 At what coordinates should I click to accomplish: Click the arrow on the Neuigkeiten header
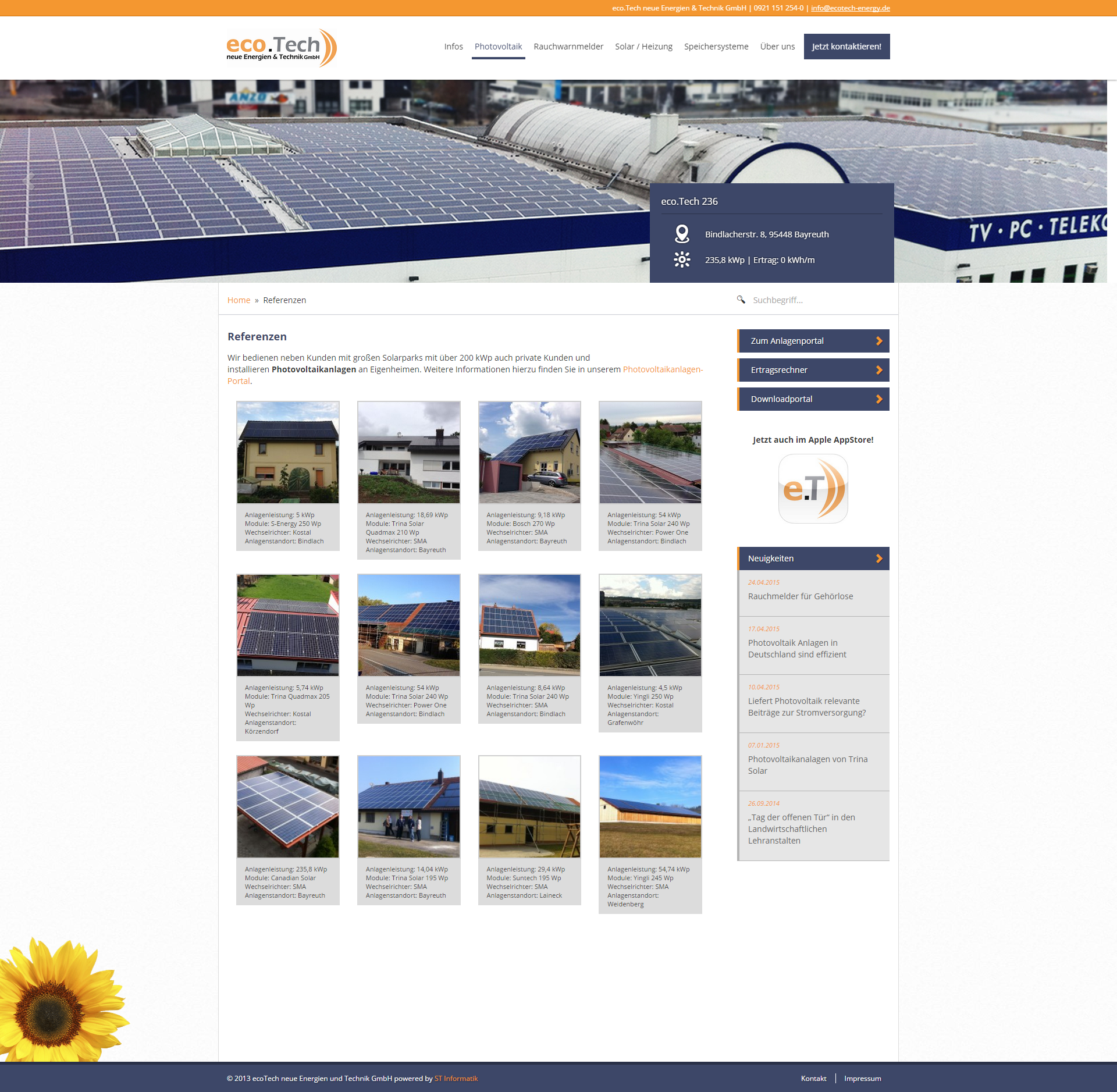[879, 559]
